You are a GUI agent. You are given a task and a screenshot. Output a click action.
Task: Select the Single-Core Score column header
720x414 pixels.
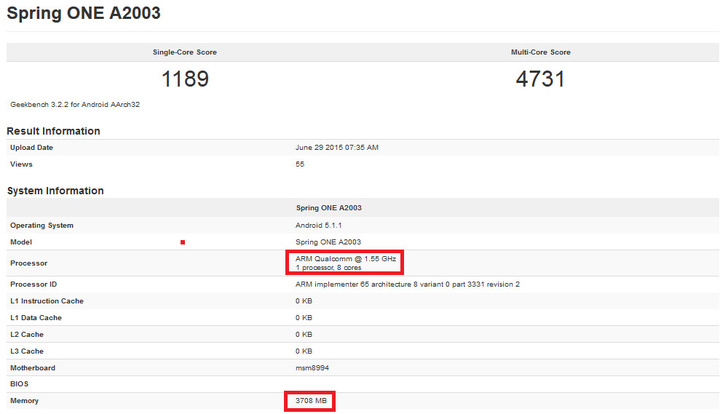click(x=184, y=52)
